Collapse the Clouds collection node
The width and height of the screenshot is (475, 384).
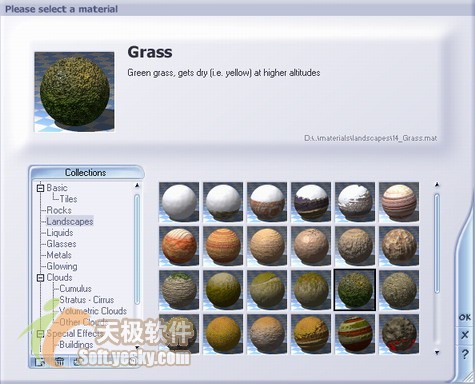click(x=40, y=278)
